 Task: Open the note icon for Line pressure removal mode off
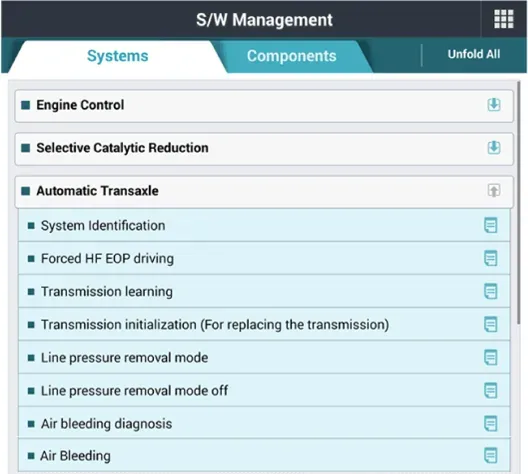491,391
